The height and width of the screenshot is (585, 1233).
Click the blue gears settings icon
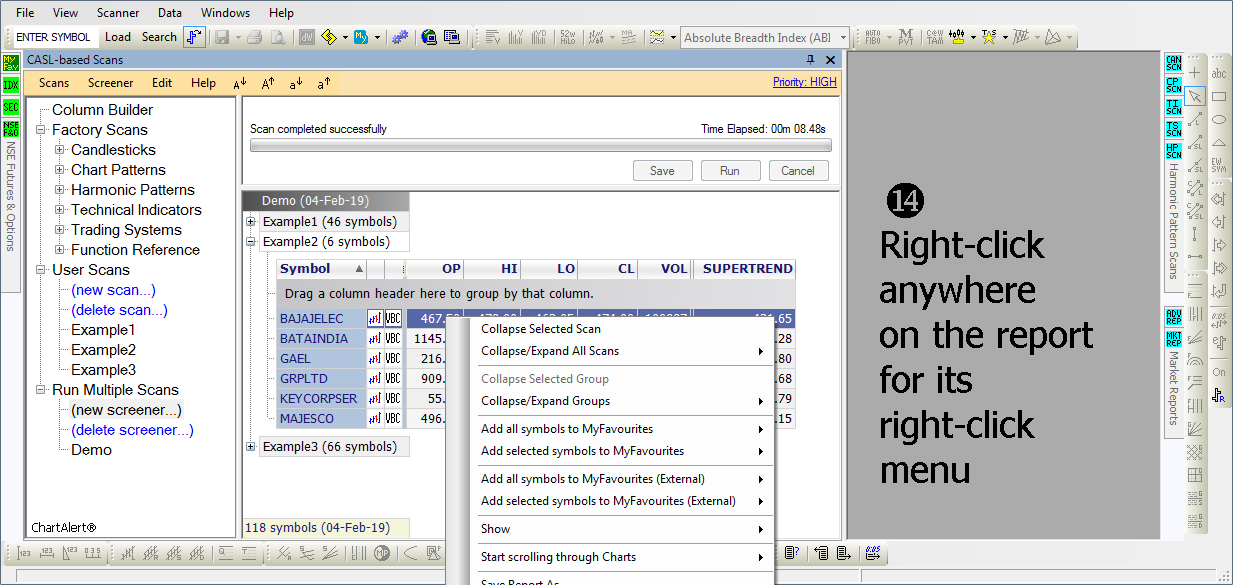(x=400, y=37)
